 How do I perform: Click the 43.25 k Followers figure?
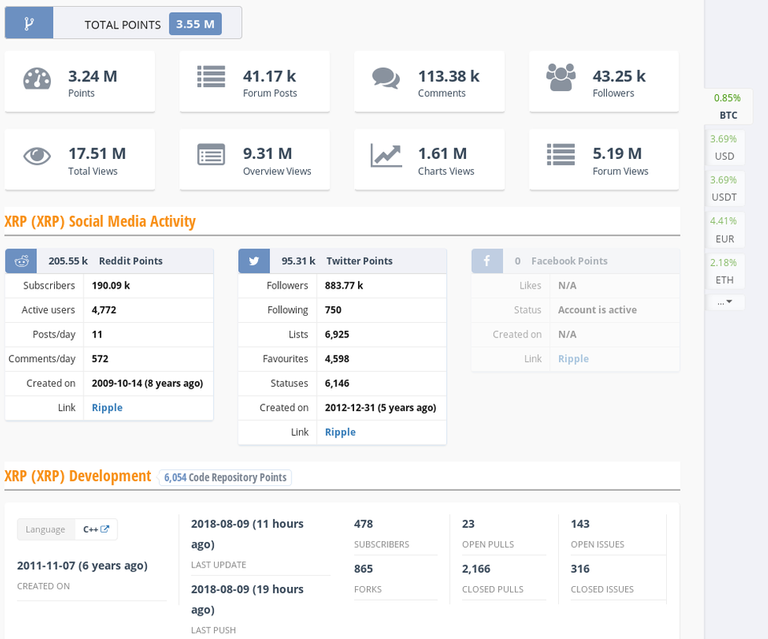(x=619, y=76)
